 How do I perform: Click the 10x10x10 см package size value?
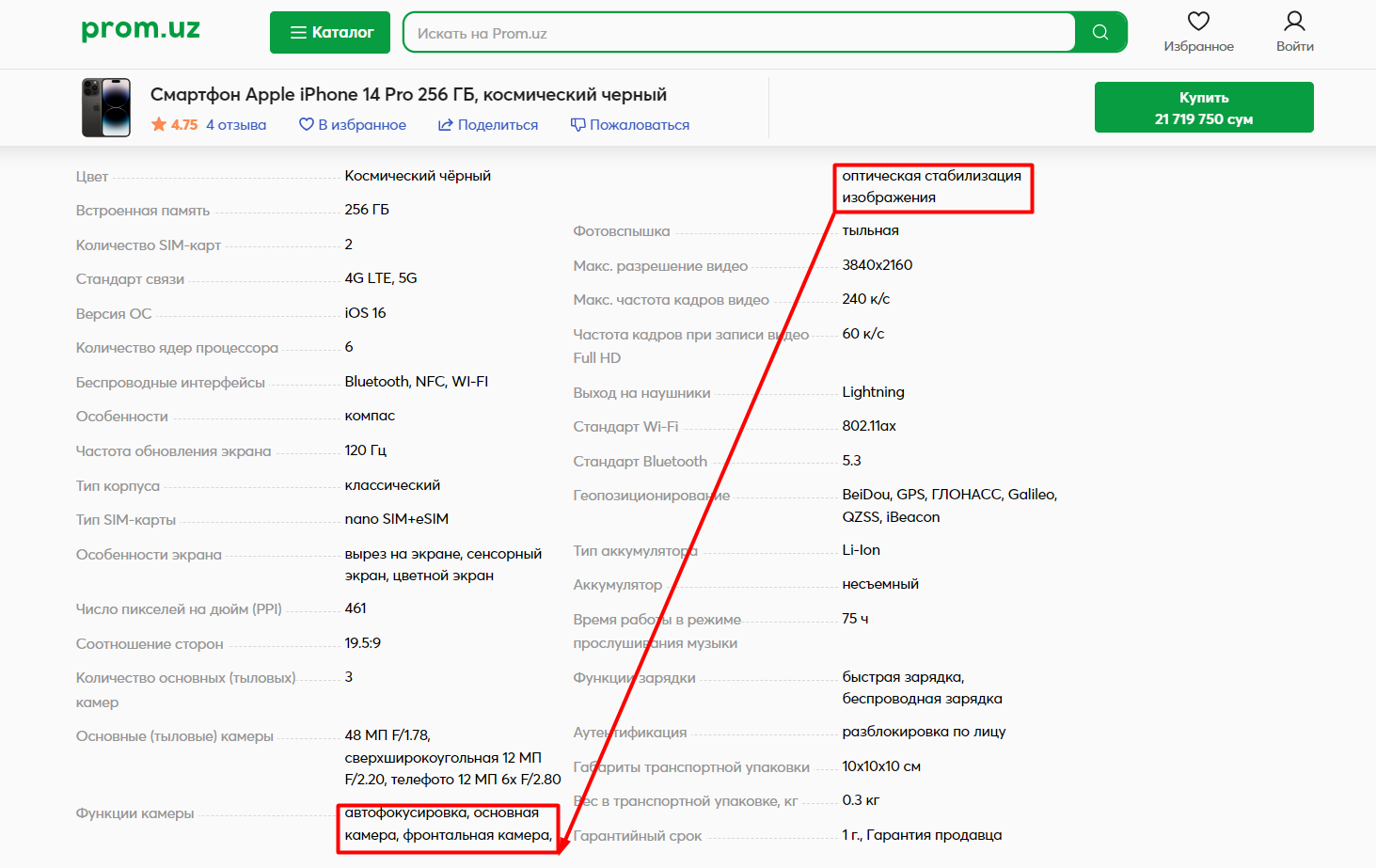click(x=881, y=766)
